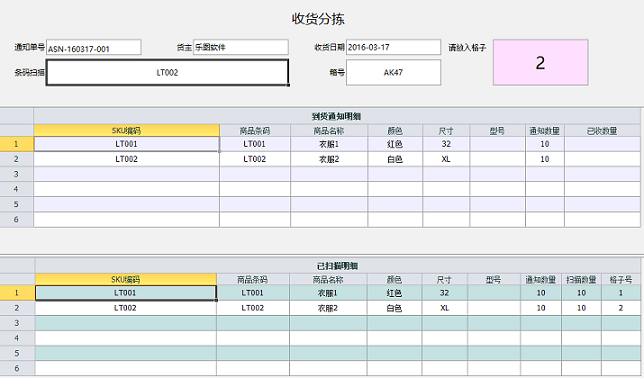Viewport: 644px width, 378px height.
Task: Click LT002 SKU编码 cell in 已扫描明细 table
Action: click(x=126, y=308)
